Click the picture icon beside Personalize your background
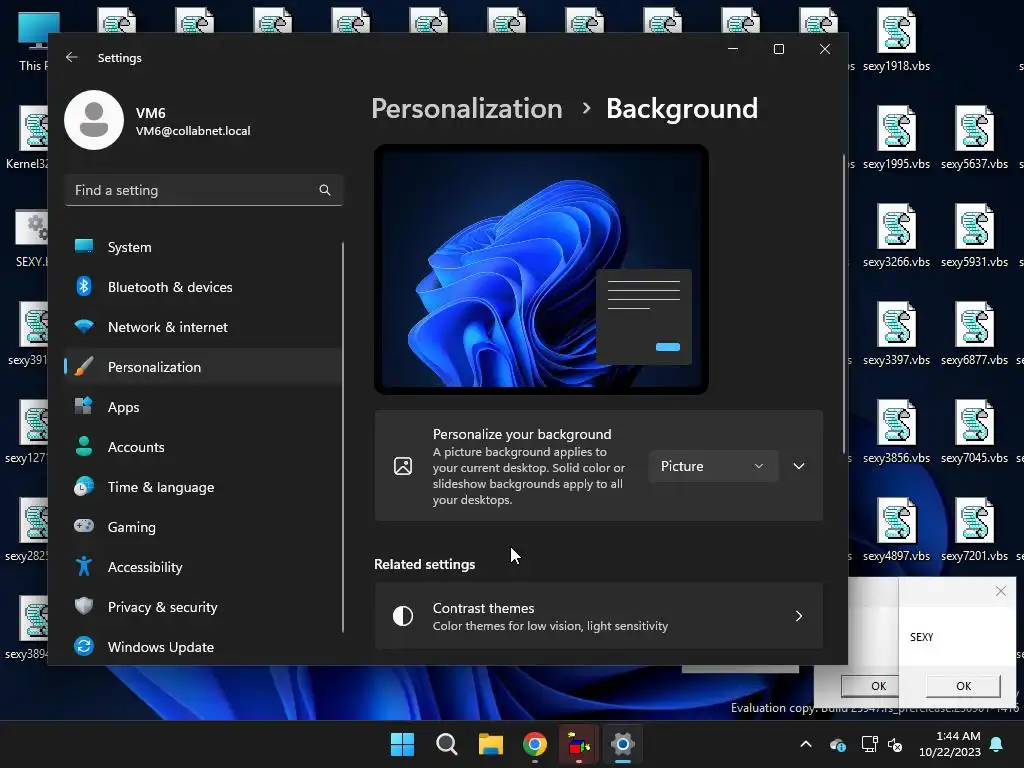Image resolution: width=1024 pixels, height=768 pixels. (403, 466)
